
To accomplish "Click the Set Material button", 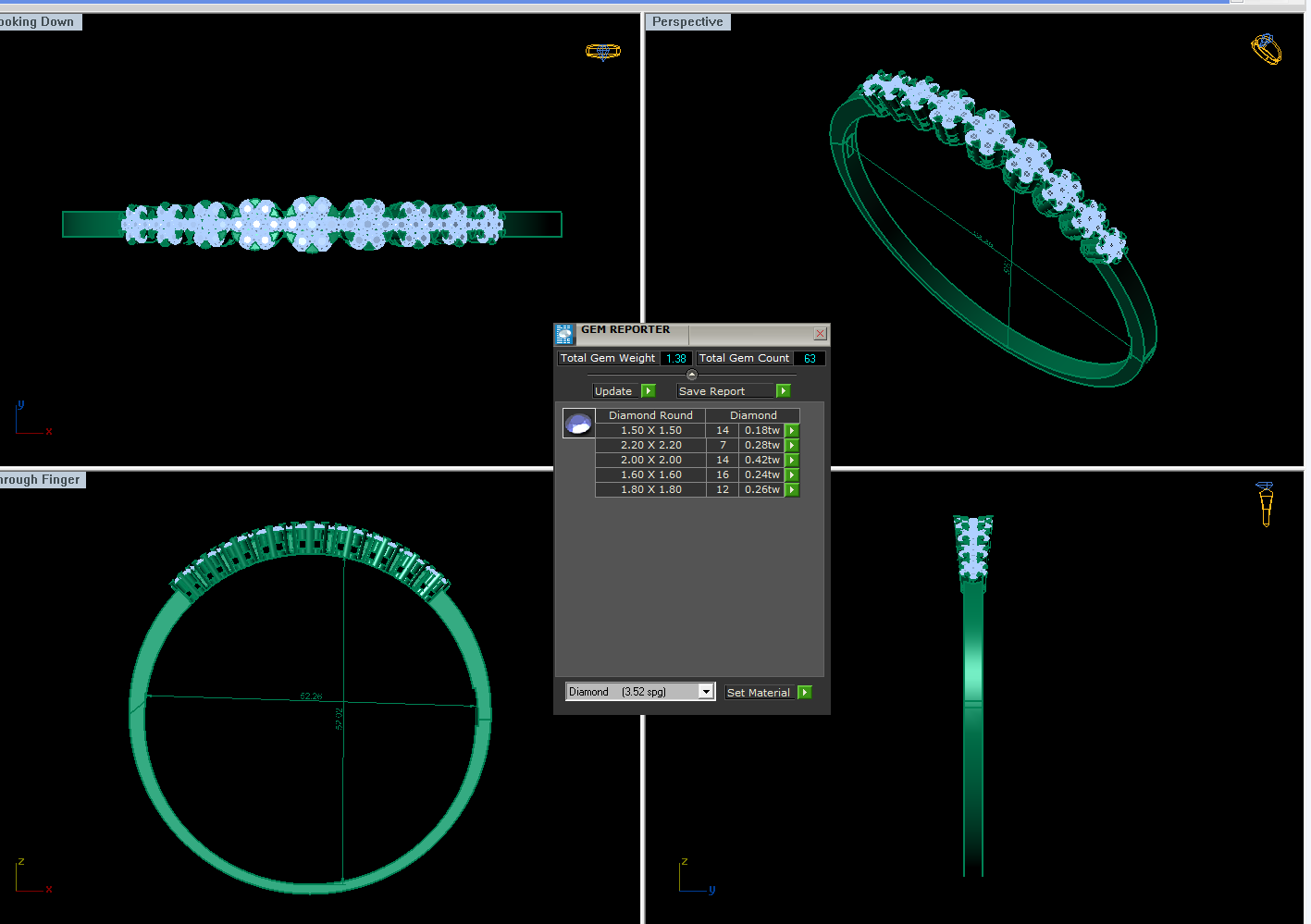I will pyautogui.click(x=760, y=693).
